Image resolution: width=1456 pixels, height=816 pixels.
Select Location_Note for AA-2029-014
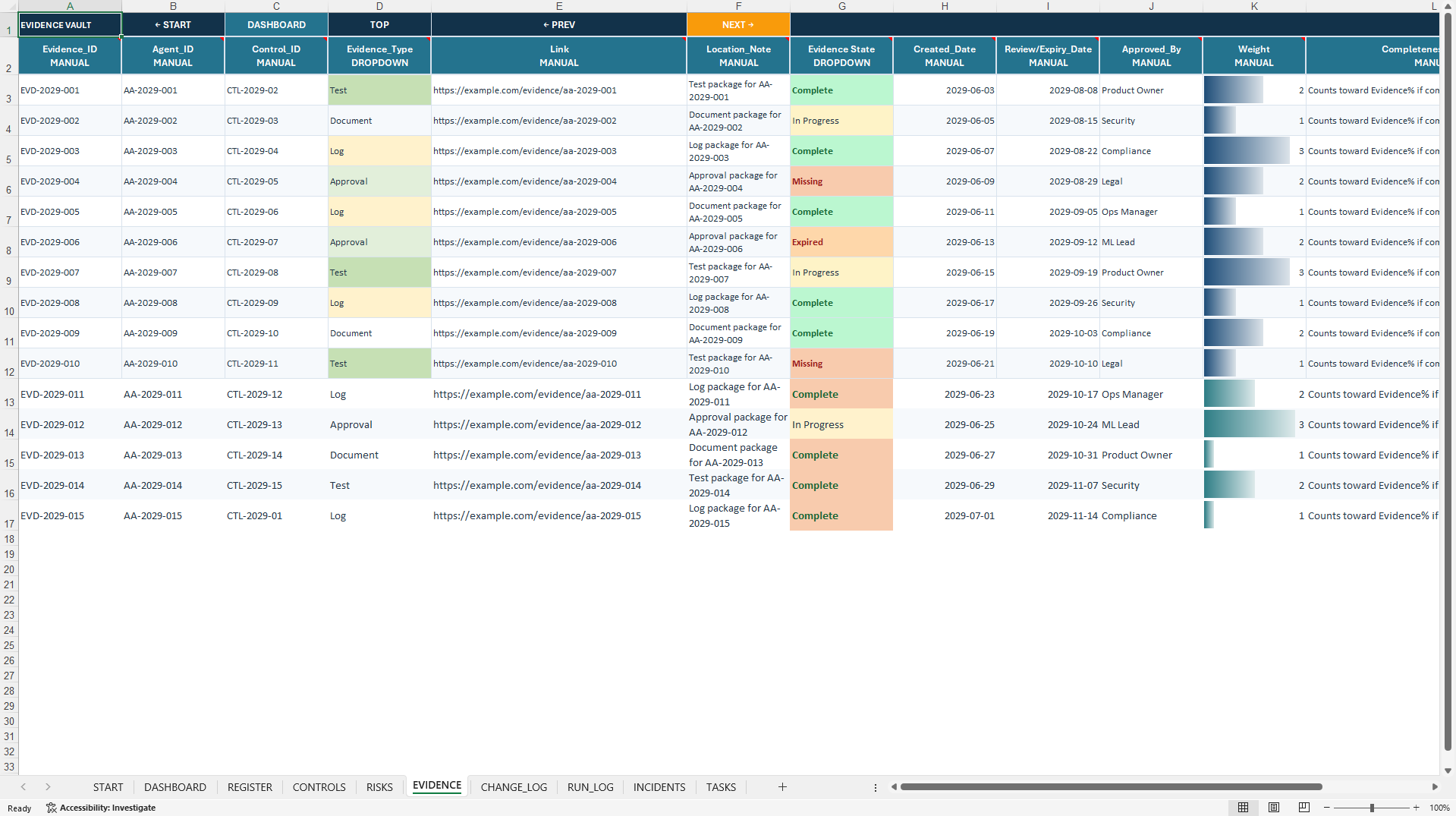click(738, 485)
